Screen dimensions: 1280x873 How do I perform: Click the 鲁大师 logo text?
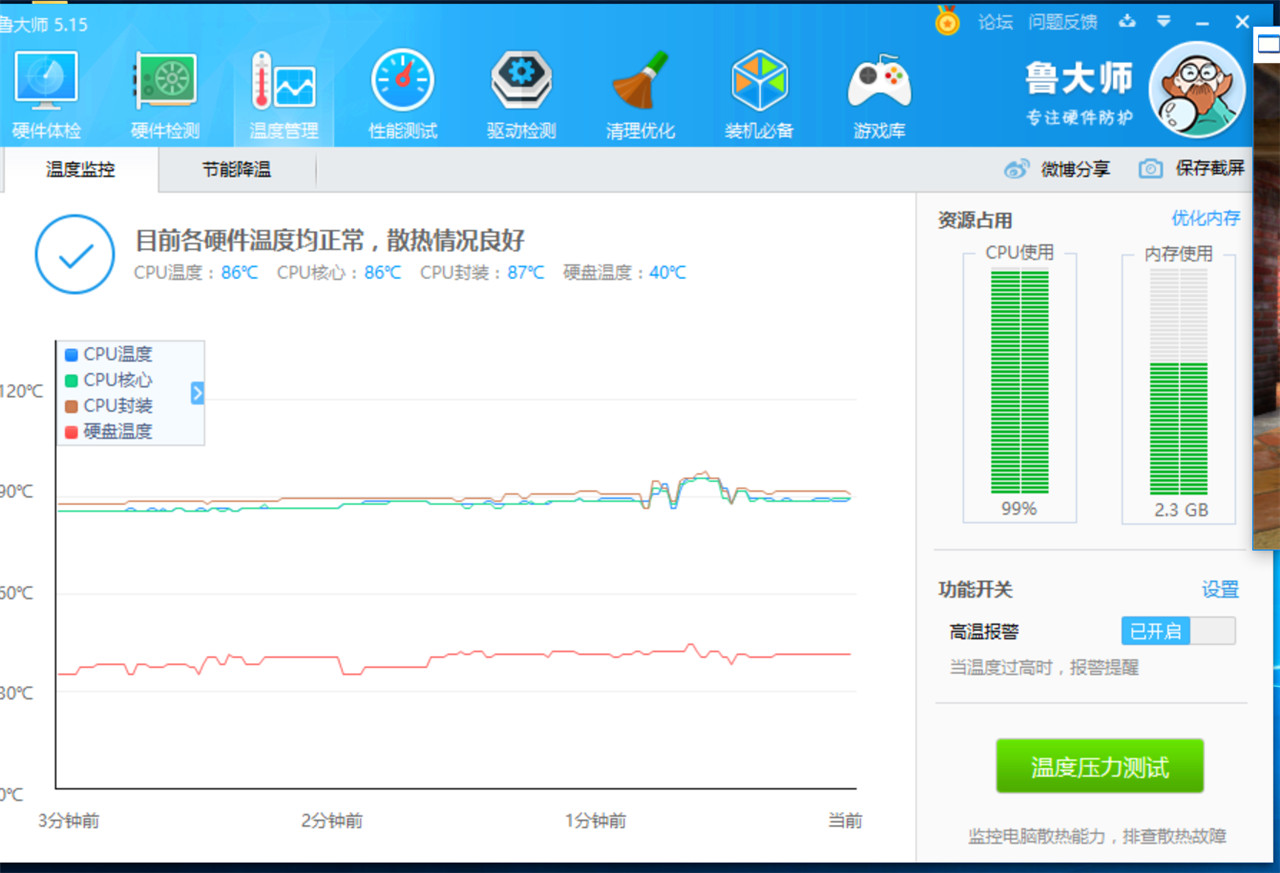coord(1079,78)
